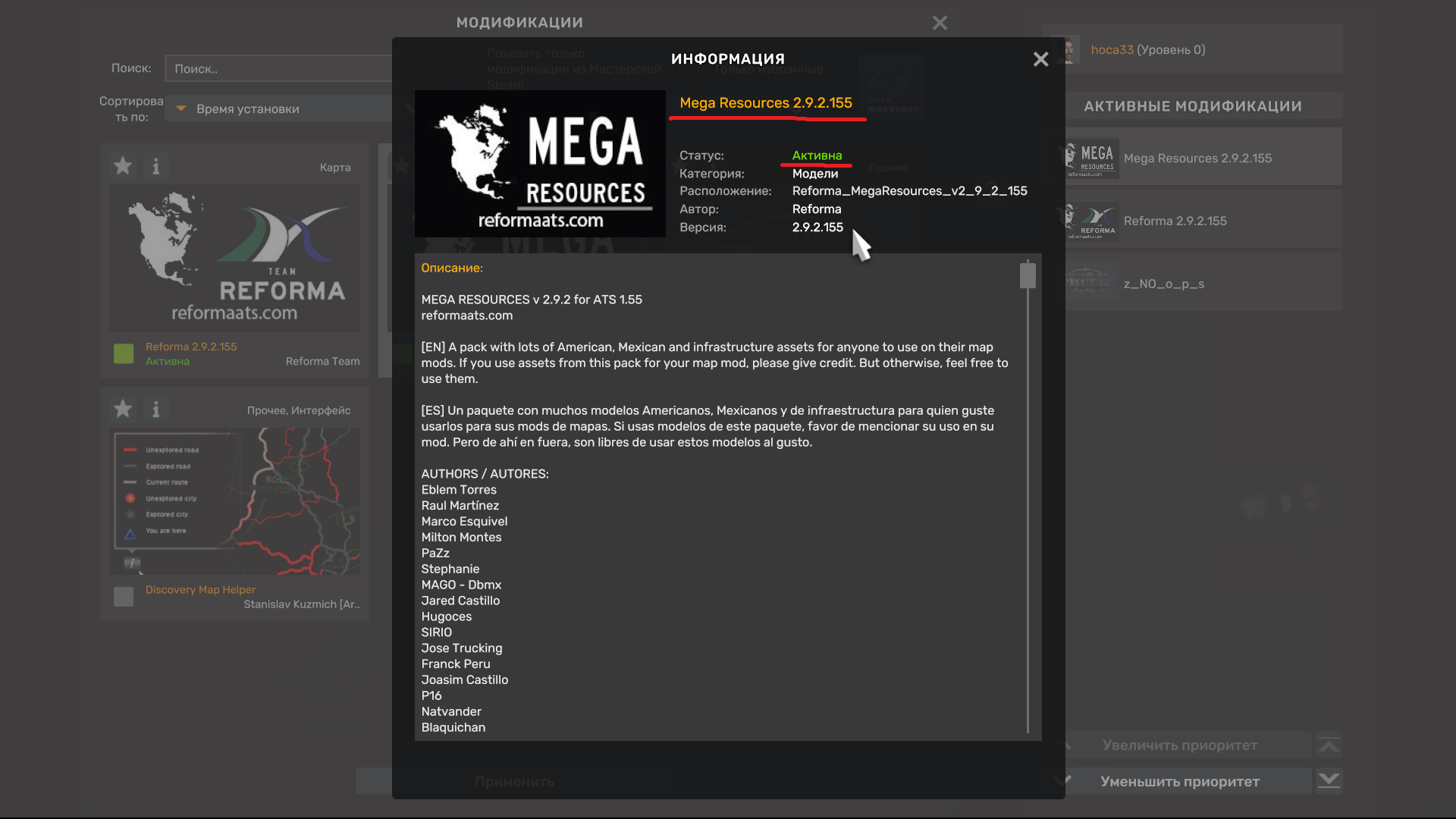Select Discovery Map Helper thumbnail
Image resolution: width=1456 pixels, height=819 pixels.
click(x=234, y=501)
